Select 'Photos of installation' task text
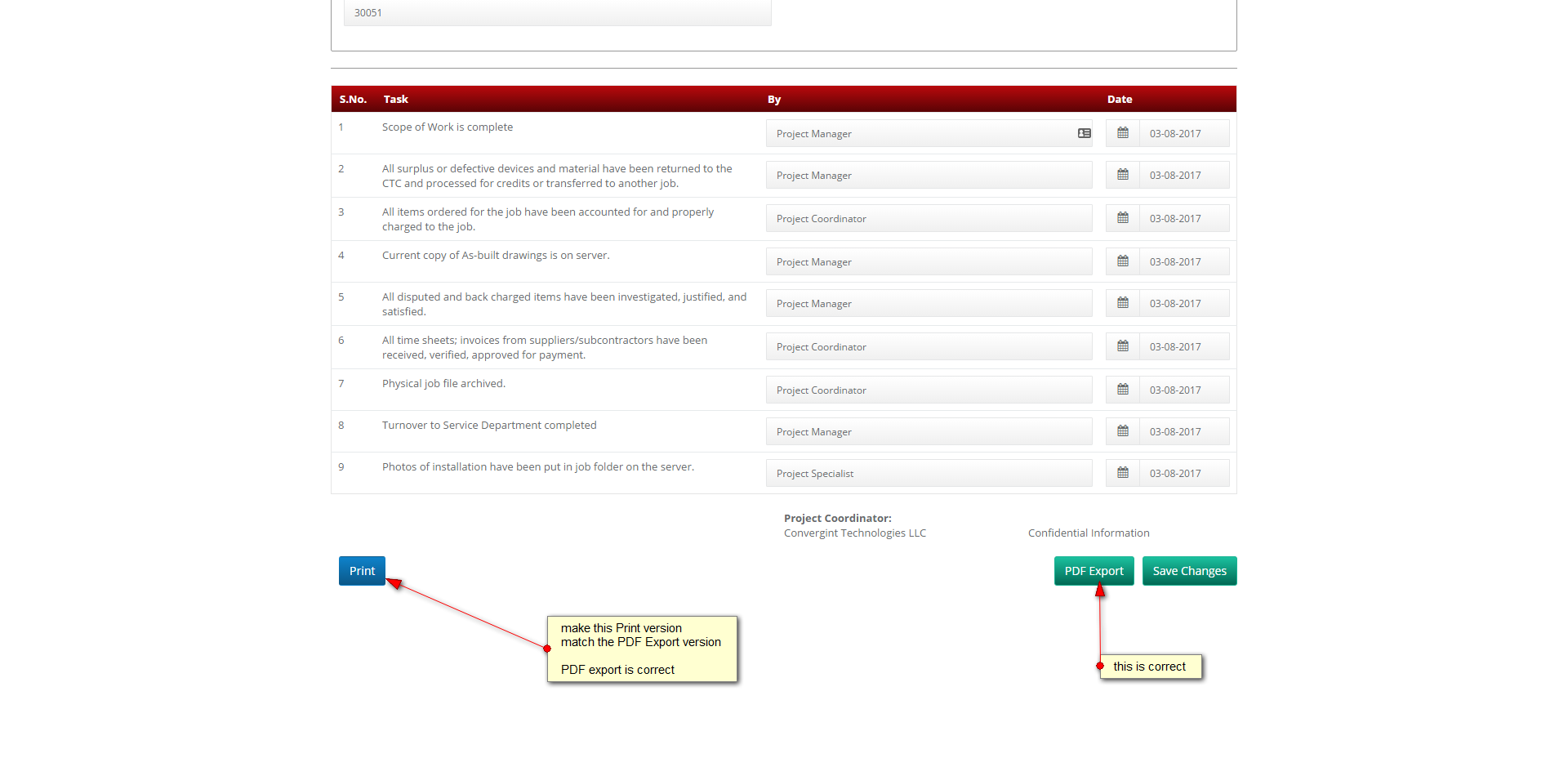The height and width of the screenshot is (776, 1568). 538,466
